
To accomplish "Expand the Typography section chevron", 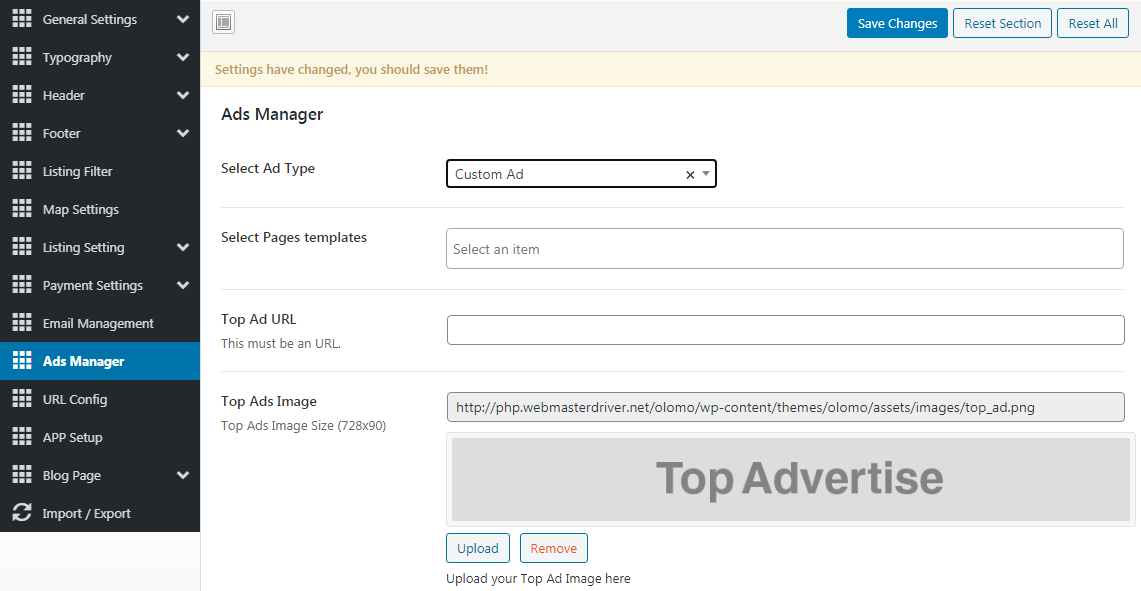I will pyautogui.click(x=183, y=58).
